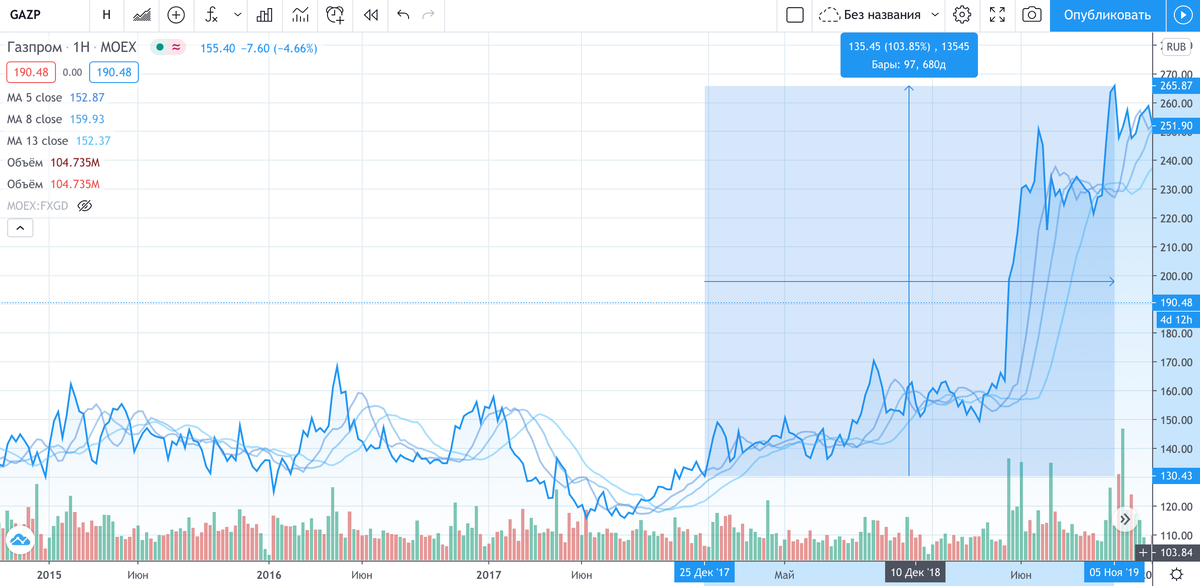Select the 05 Ноя '19 date marker

(1114, 573)
